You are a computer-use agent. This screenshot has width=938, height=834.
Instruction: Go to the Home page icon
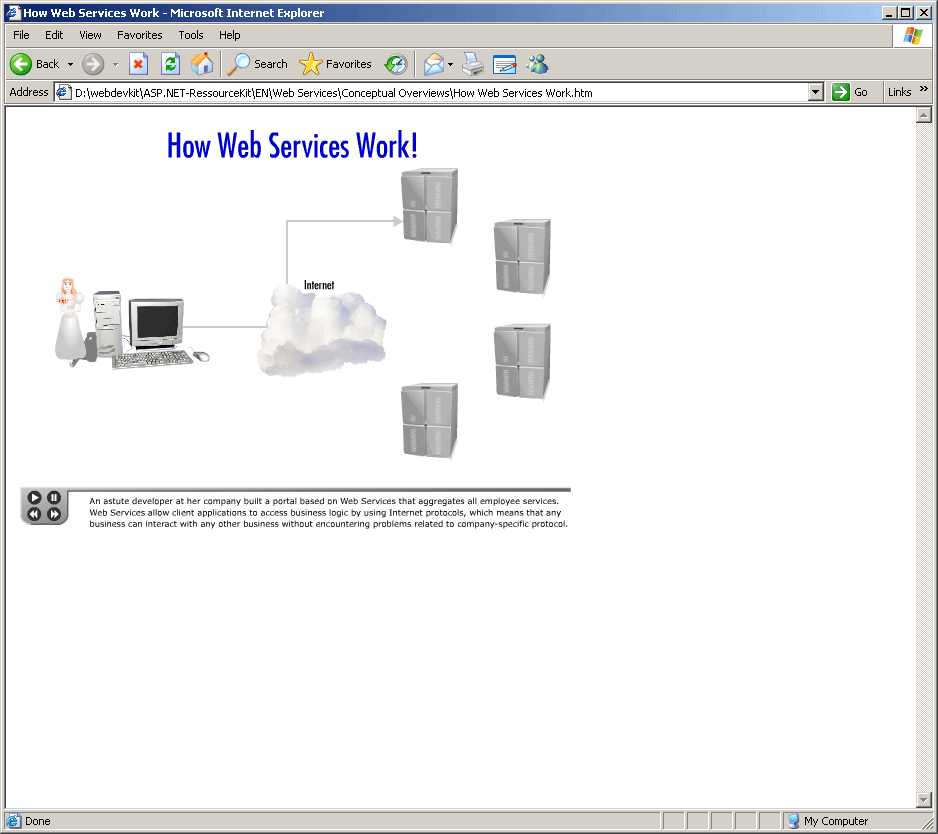point(202,64)
